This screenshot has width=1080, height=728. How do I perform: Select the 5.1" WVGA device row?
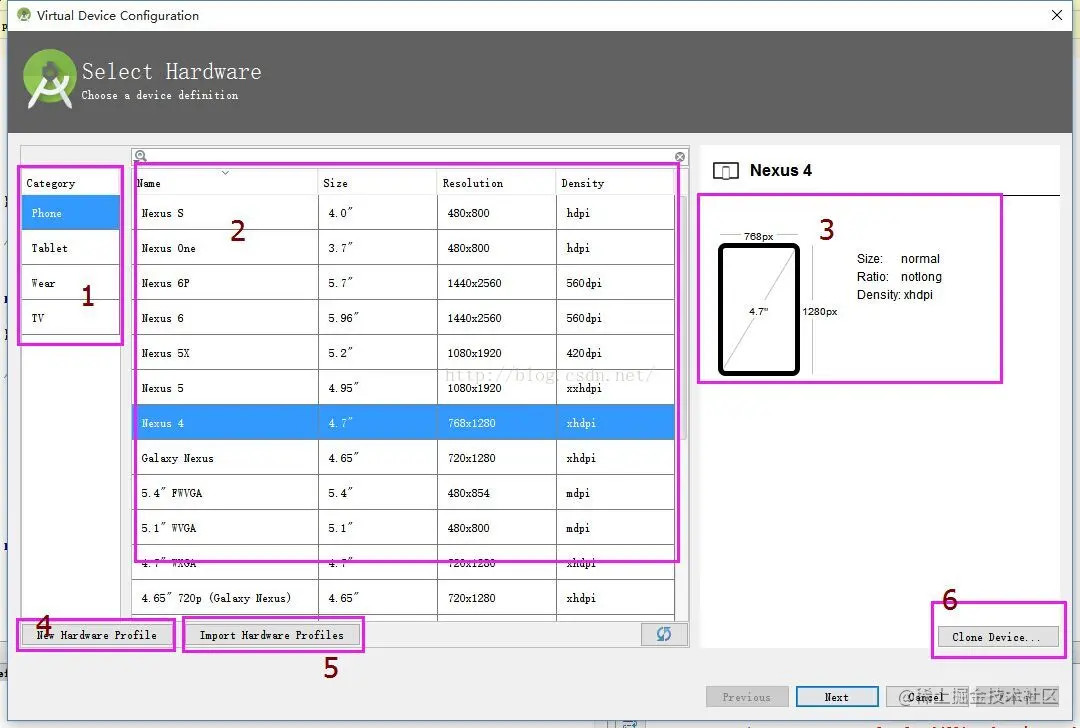(x=403, y=528)
